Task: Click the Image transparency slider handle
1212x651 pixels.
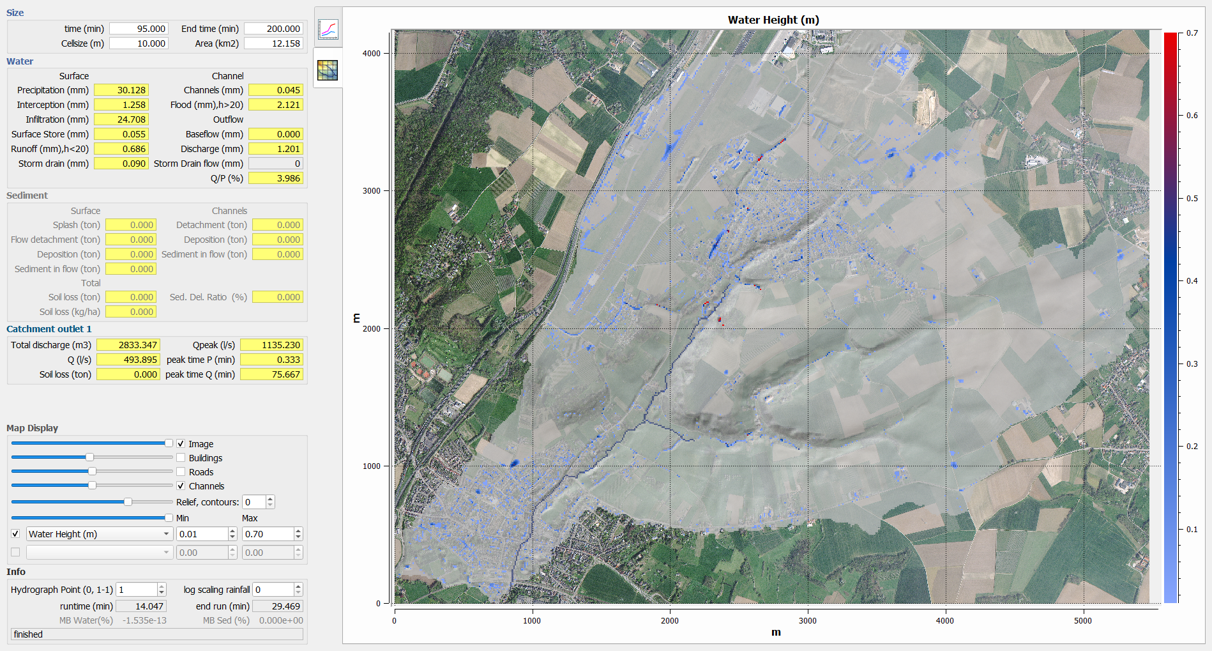Action: point(169,443)
